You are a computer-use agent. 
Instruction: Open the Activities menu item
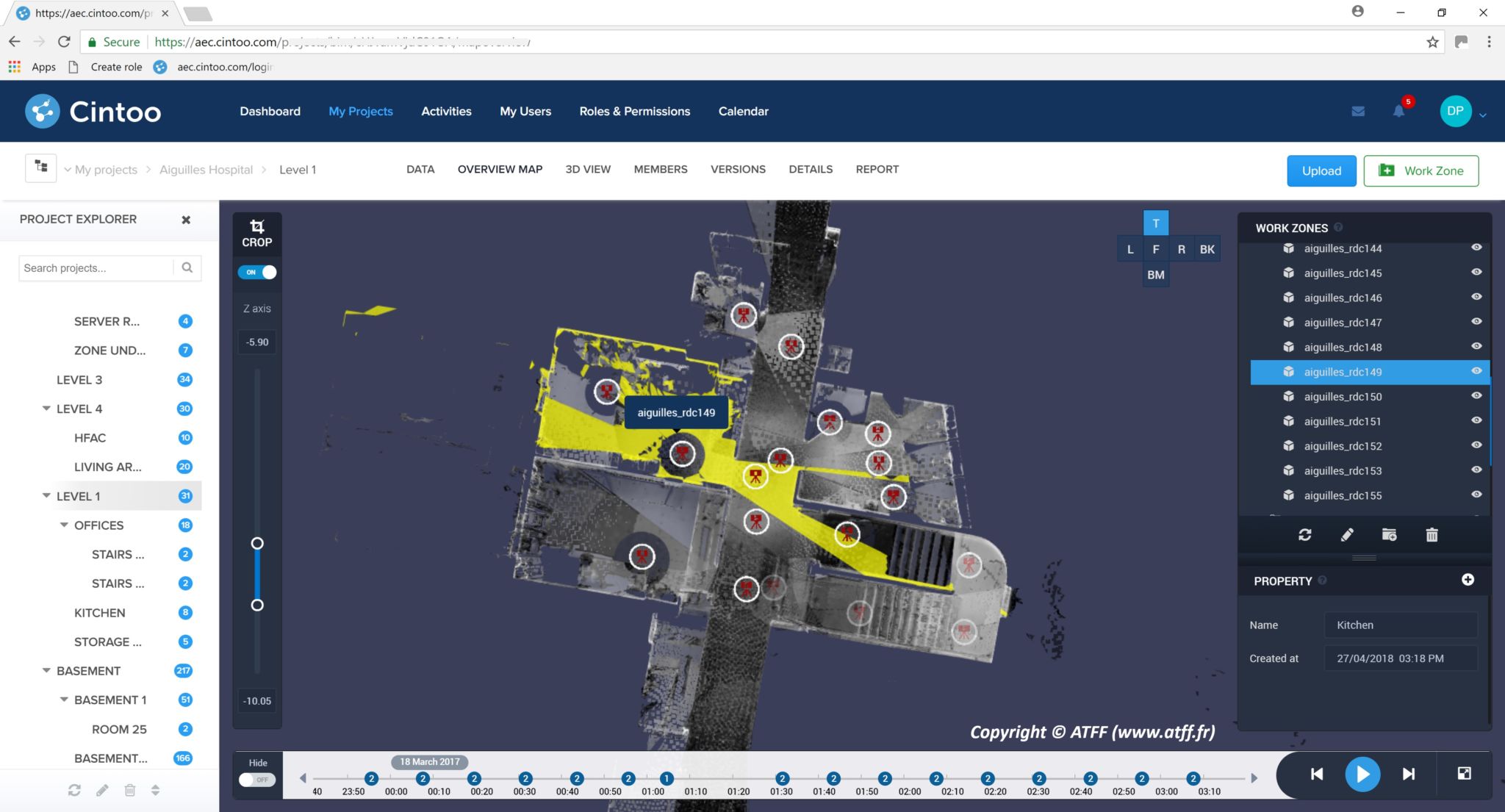(x=446, y=111)
